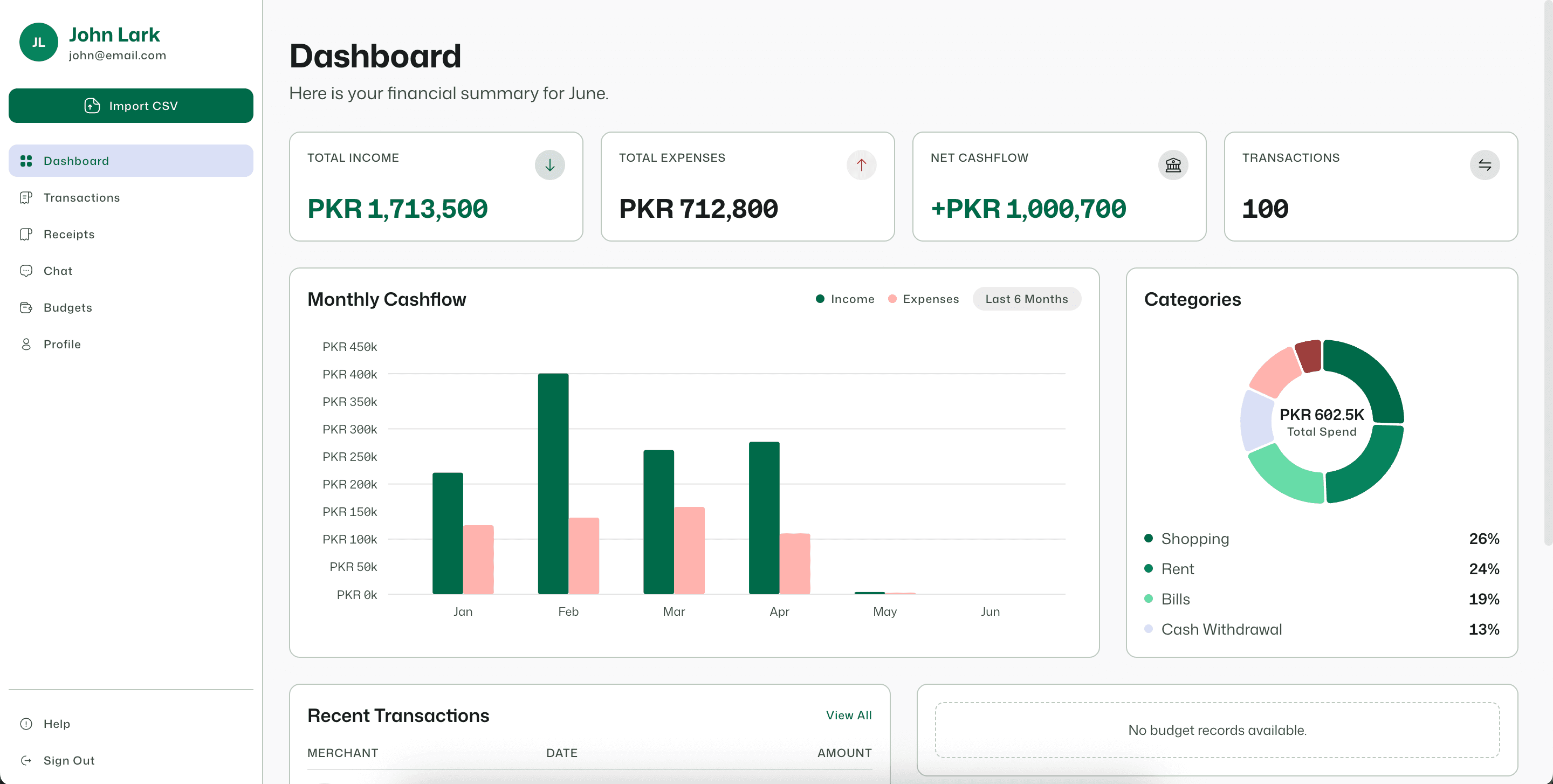Click the February expenses bar

click(583, 555)
